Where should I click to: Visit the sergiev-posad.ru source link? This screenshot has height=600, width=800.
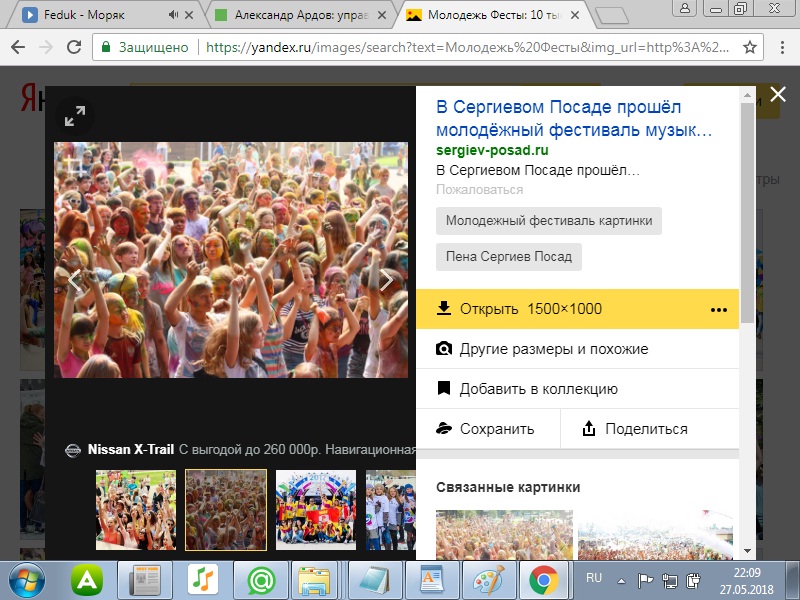(x=492, y=151)
